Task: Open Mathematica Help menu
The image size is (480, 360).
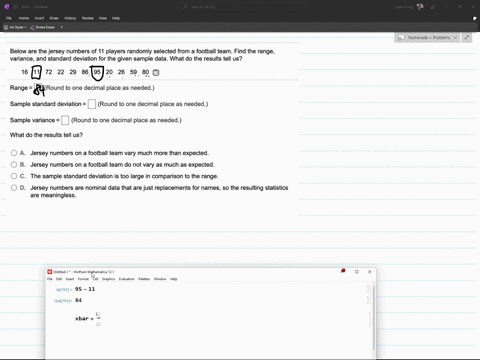Action: pos(174,279)
